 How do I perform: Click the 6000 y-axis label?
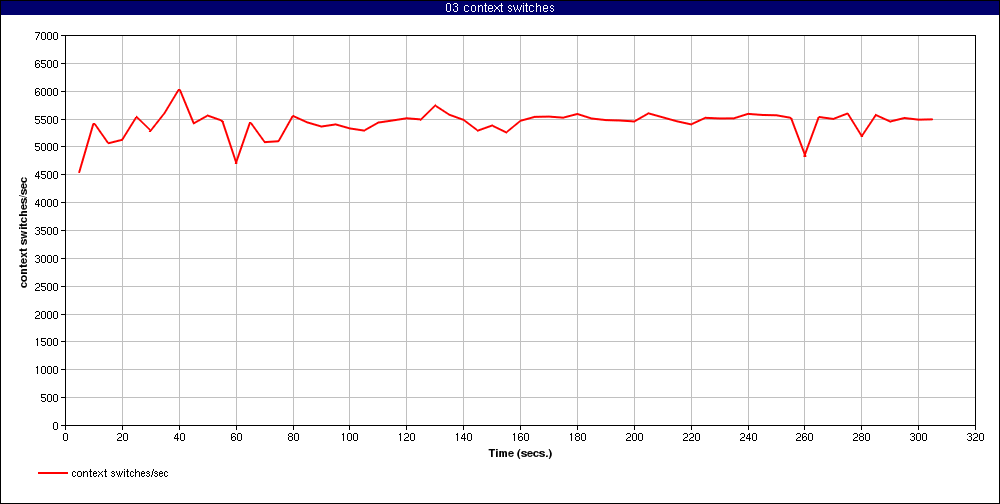pyautogui.click(x=48, y=92)
